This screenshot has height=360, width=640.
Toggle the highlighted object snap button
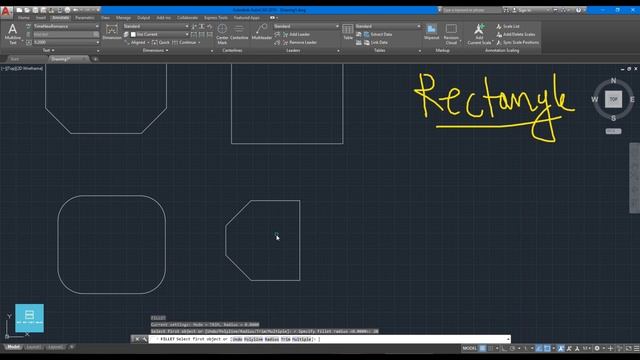[x=547, y=348]
